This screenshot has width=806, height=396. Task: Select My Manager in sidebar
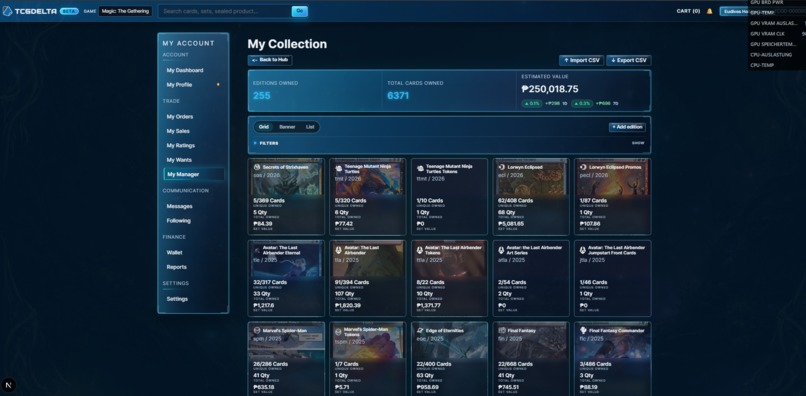[194, 174]
